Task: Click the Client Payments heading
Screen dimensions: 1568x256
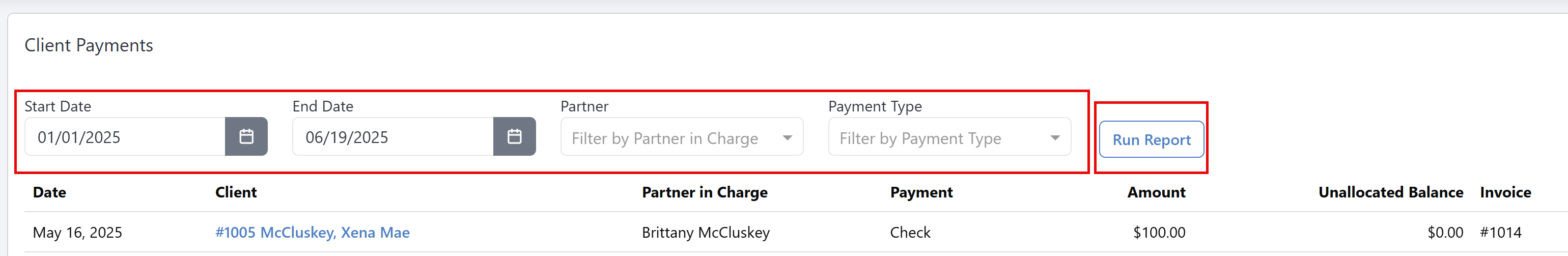Action: click(89, 45)
